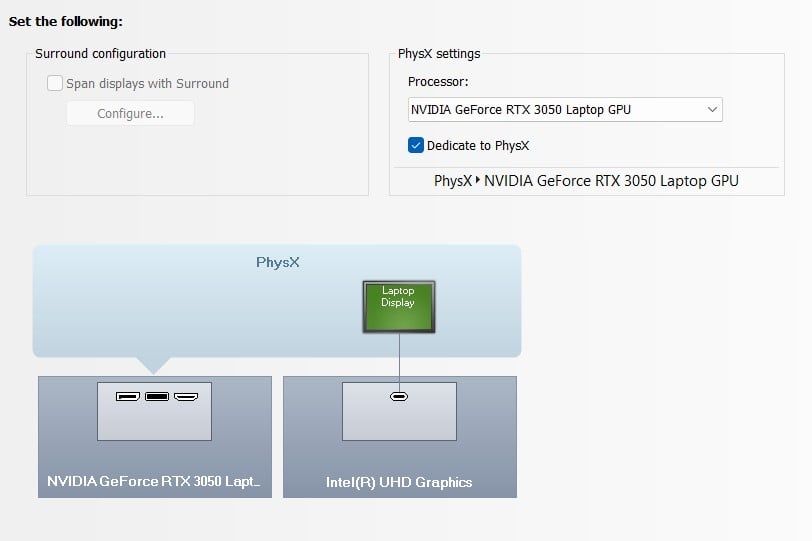Viewport: 812px width, 541px height.
Task: Click the HDMI port icon on NVIDIA GPU
Action: tap(186, 397)
